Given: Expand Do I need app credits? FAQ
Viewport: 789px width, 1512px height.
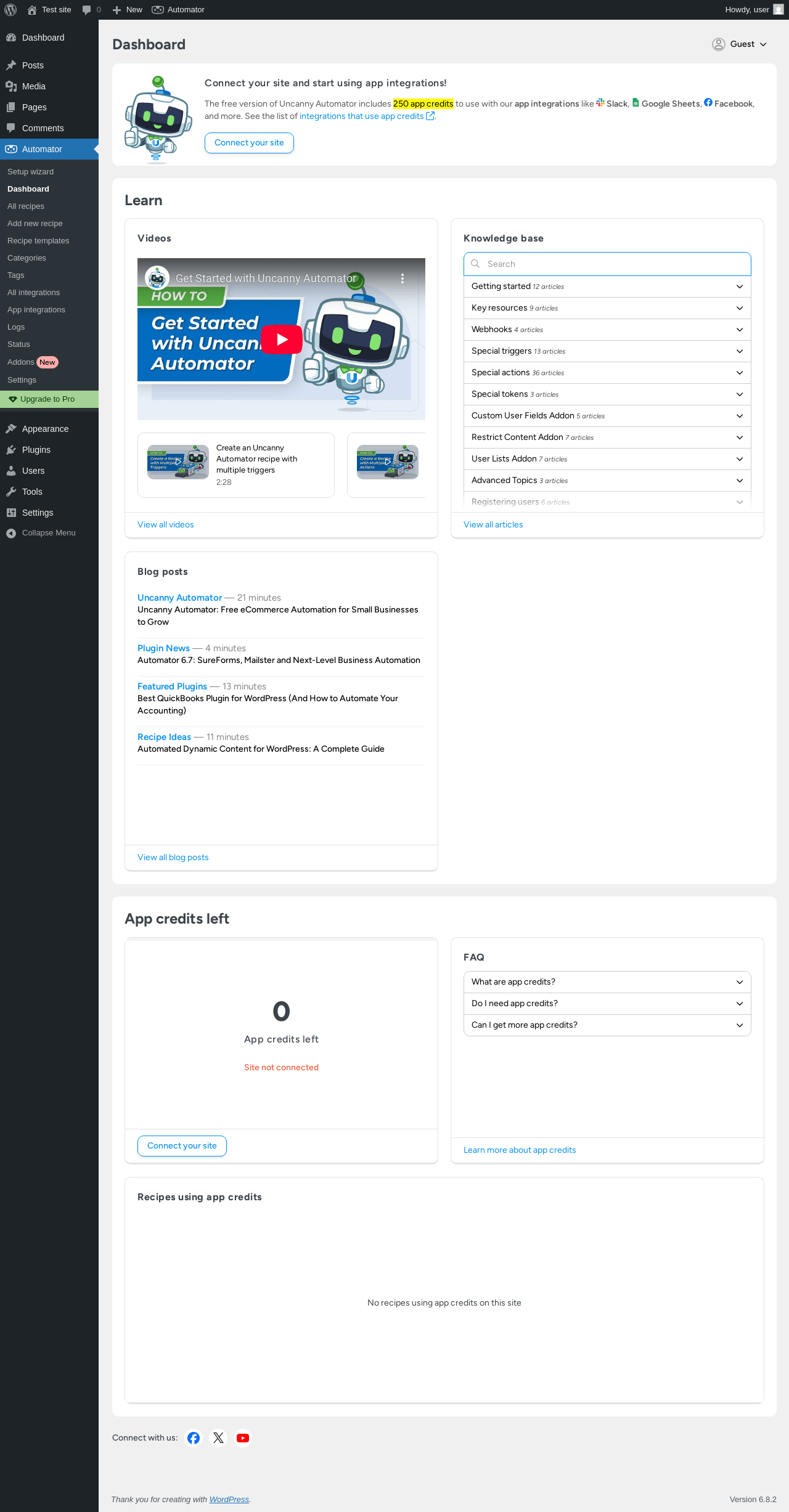Looking at the screenshot, I should pyautogui.click(x=607, y=1004).
